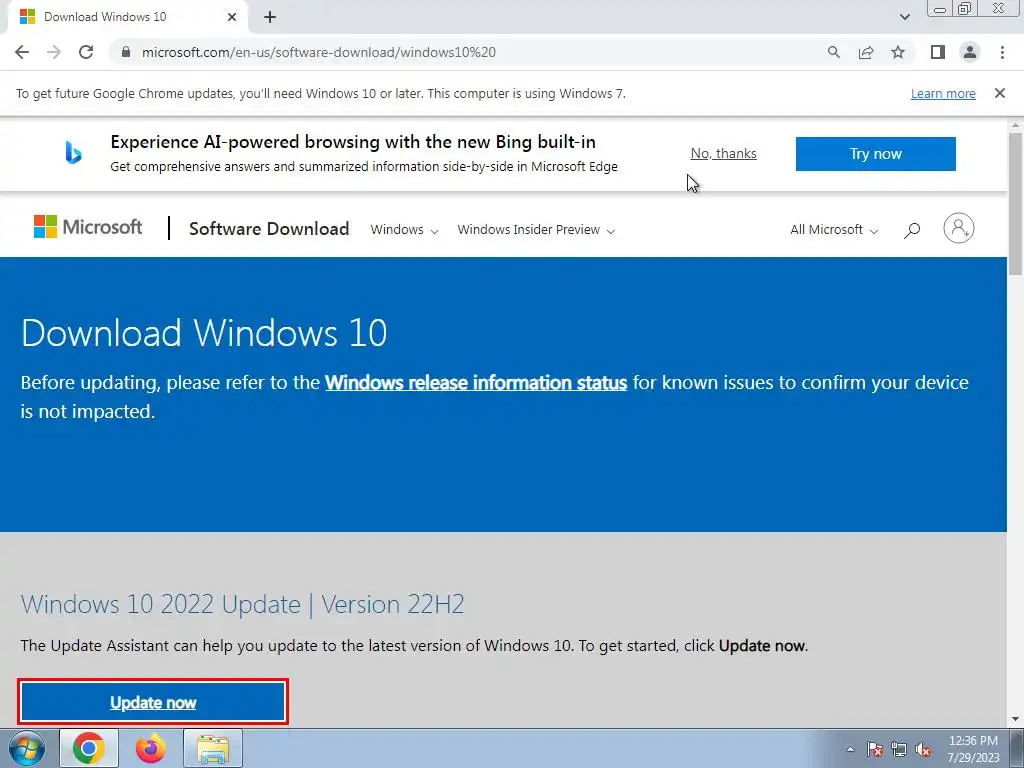This screenshot has width=1024, height=768.
Task: Open the Software Download link
Action: [269, 229]
